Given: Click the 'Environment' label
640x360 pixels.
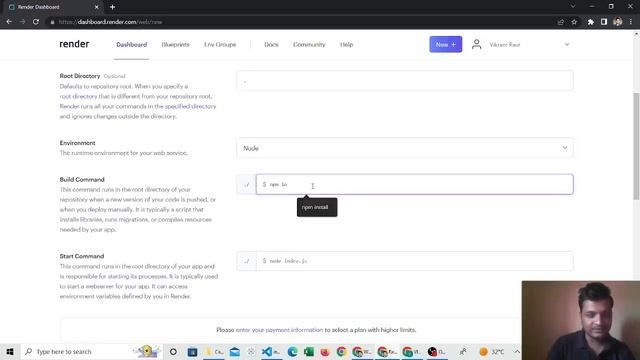Looking at the screenshot, I should pos(77,143).
